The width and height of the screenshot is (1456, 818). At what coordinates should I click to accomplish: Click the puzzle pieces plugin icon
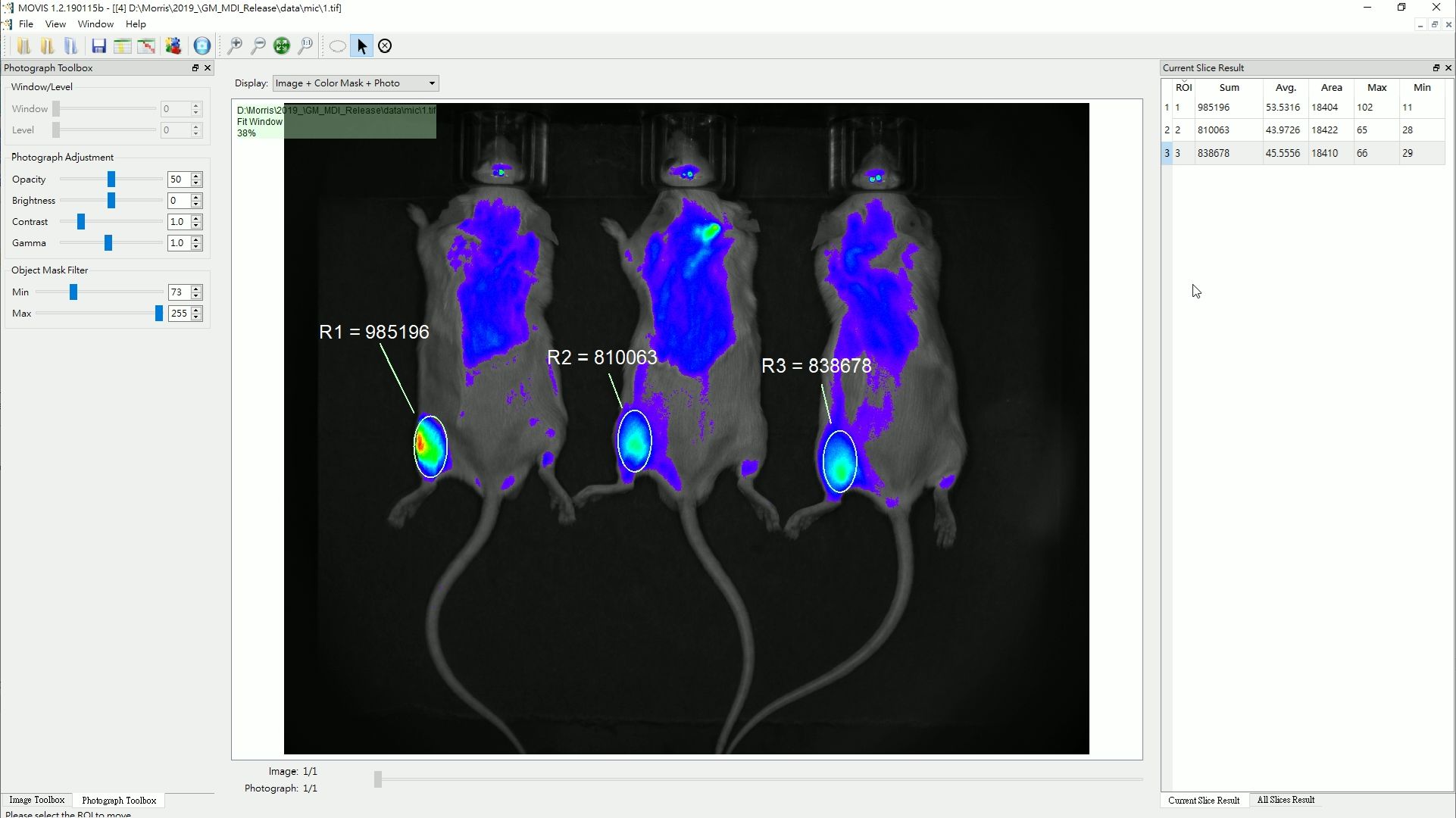173,46
